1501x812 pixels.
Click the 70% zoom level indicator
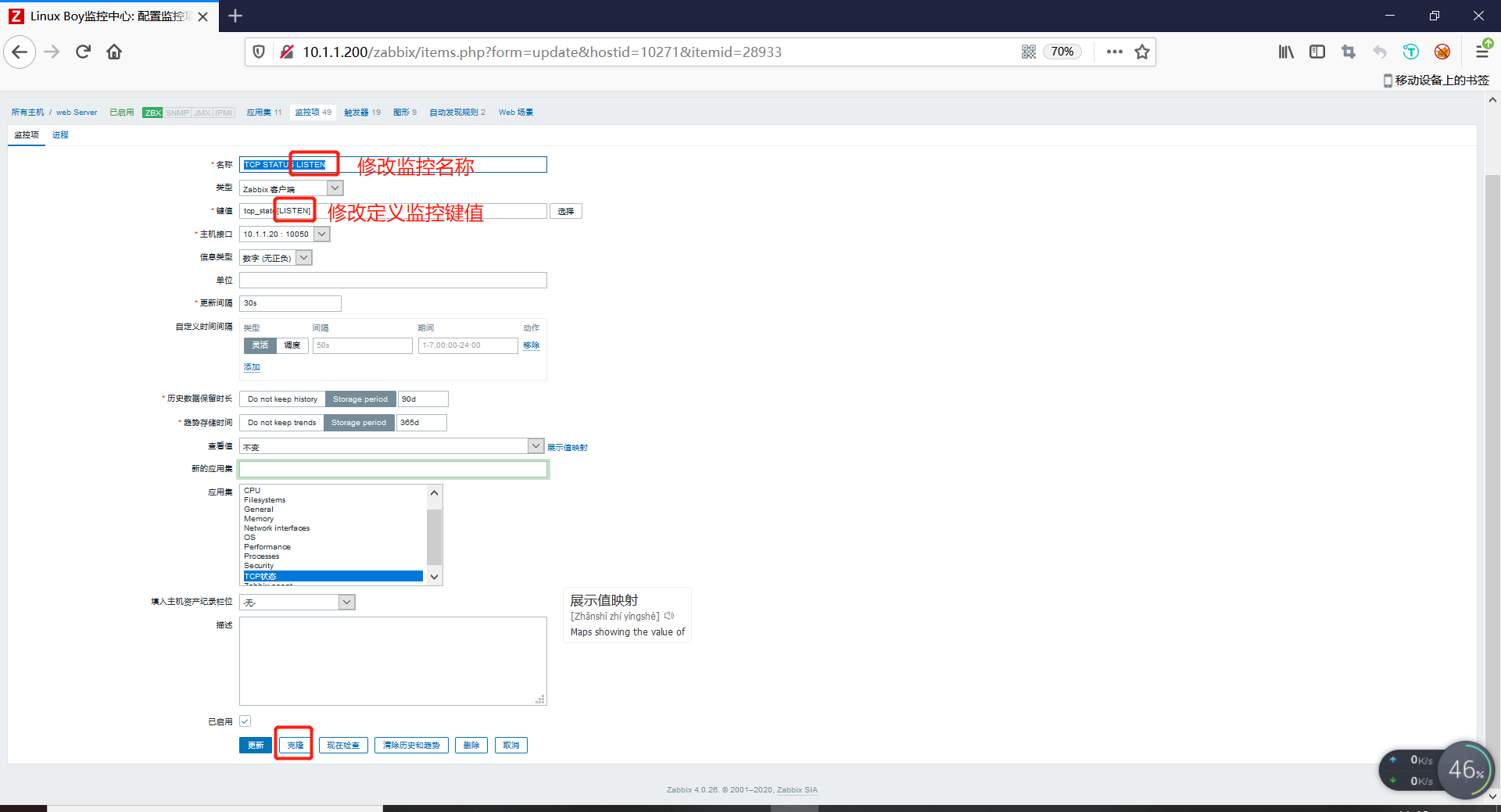pos(1062,52)
